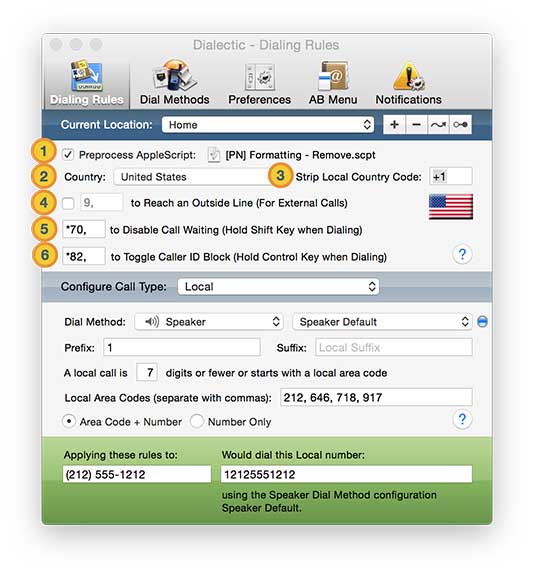Screen dimensions: 534x575
Task: Click the key-shaped location button
Action: (x=460, y=125)
